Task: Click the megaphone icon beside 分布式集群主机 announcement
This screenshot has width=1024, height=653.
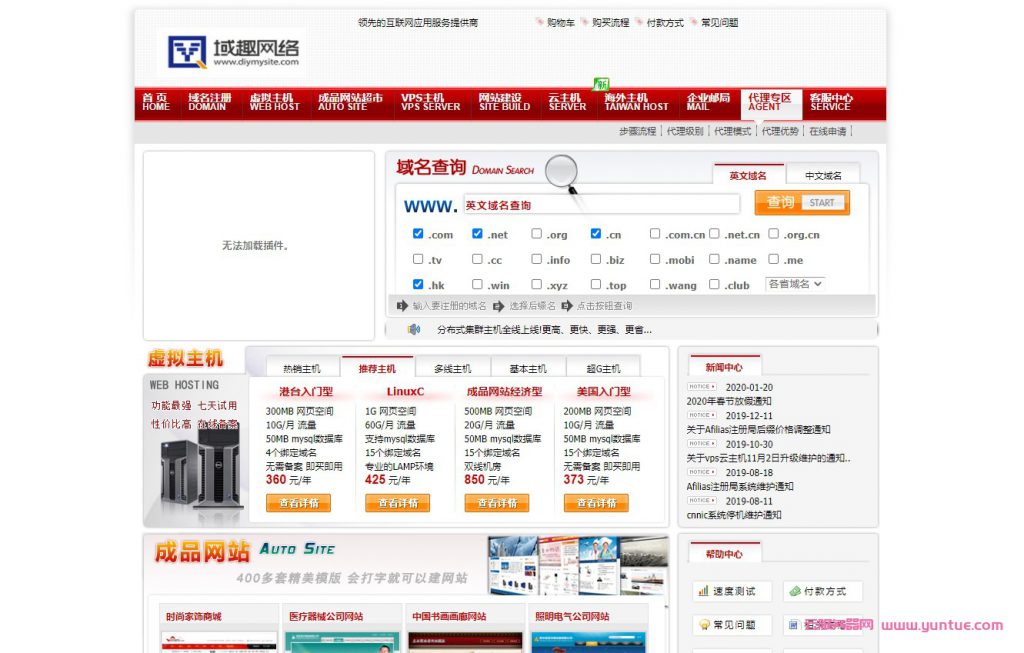Action: tap(413, 329)
